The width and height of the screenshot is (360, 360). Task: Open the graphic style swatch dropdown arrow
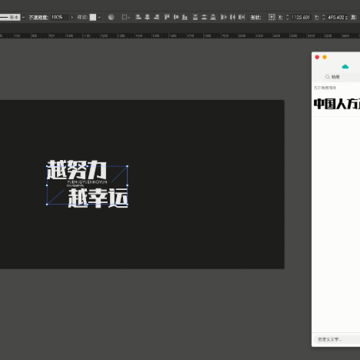[x=99, y=17]
